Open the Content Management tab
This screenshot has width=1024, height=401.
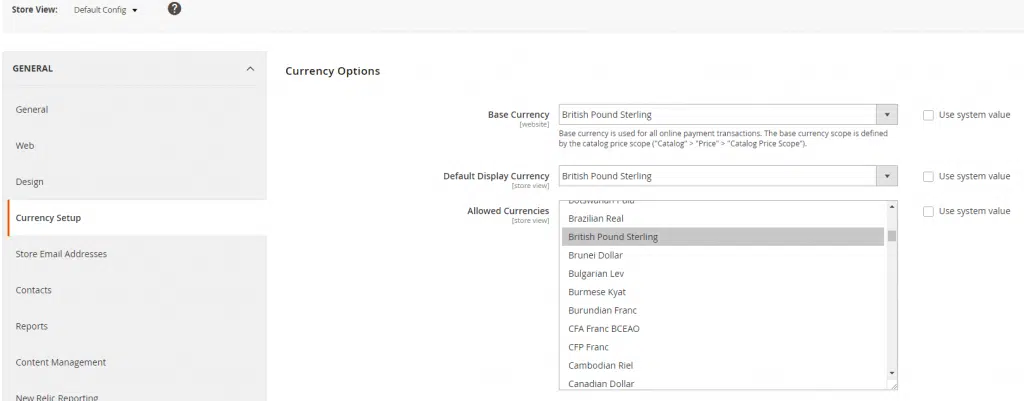(136, 362)
